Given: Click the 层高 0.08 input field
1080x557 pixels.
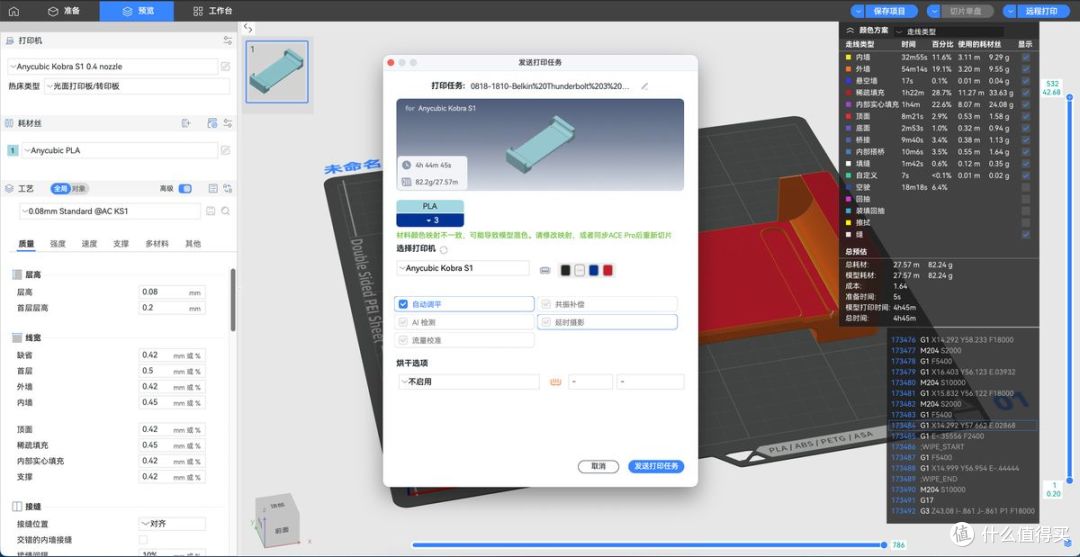Looking at the screenshot, I should tap(172, 292).
